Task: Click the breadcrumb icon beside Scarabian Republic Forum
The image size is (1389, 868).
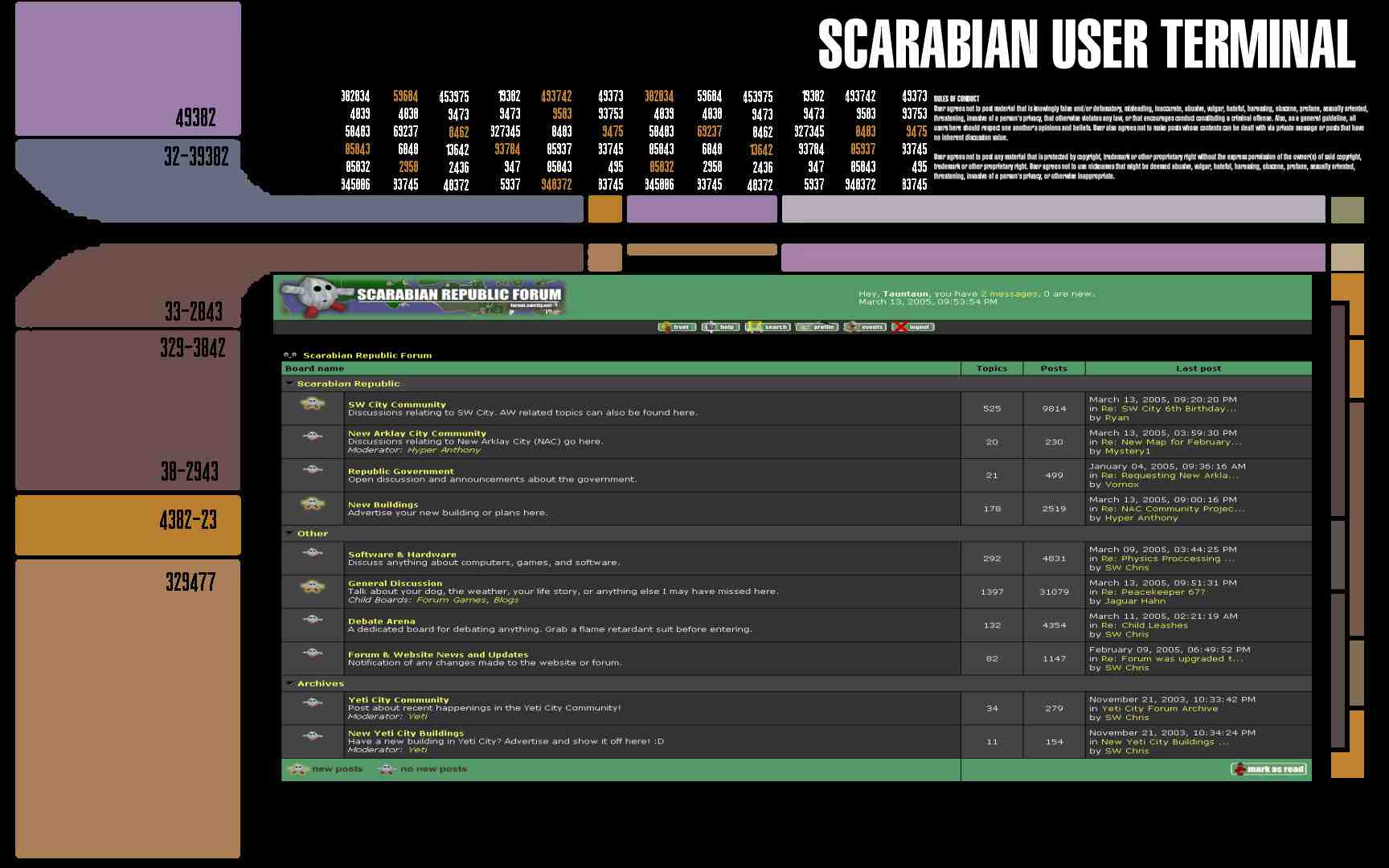Action: click(x=290, y=355)
